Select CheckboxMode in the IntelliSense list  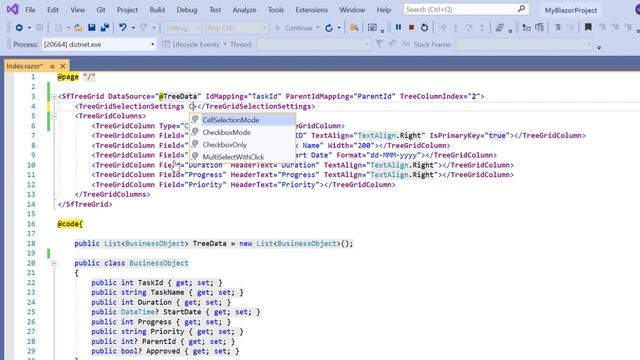point(242,132)
